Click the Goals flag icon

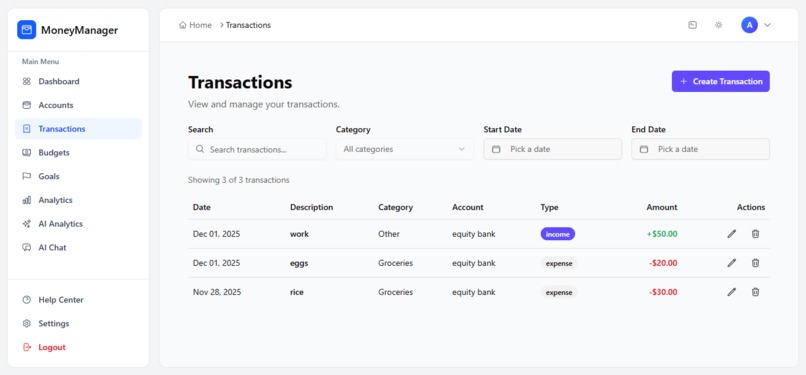pyautogui.click(x=27, y=176)
